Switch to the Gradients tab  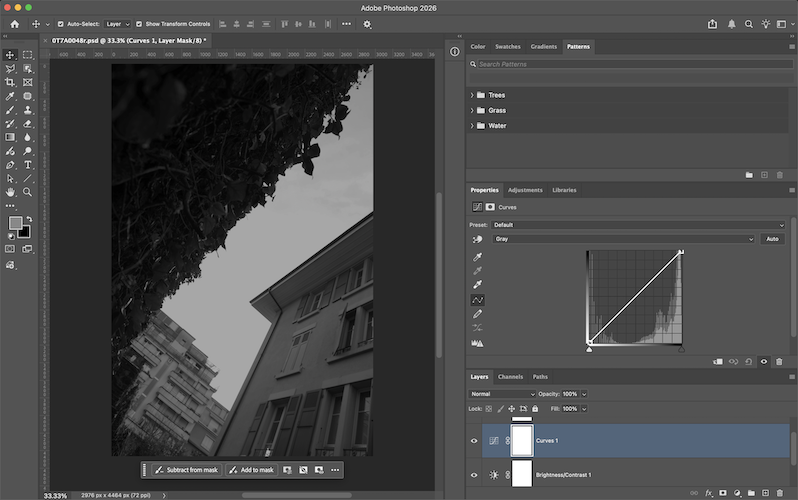pyautogui.click(x=544, y=46)
